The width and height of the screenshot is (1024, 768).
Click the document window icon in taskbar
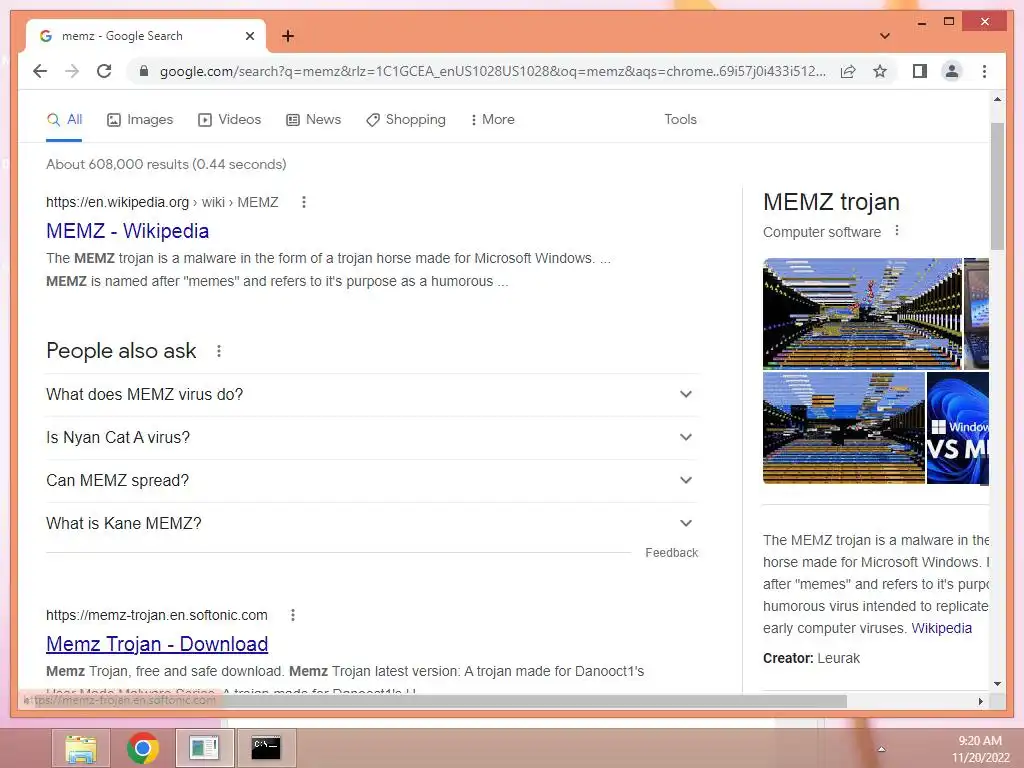[x=204, y=748]
